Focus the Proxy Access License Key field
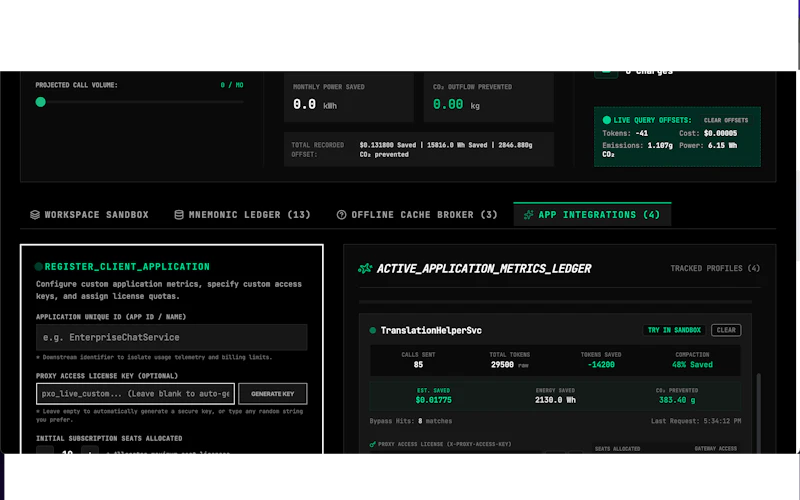 [135, 394]
